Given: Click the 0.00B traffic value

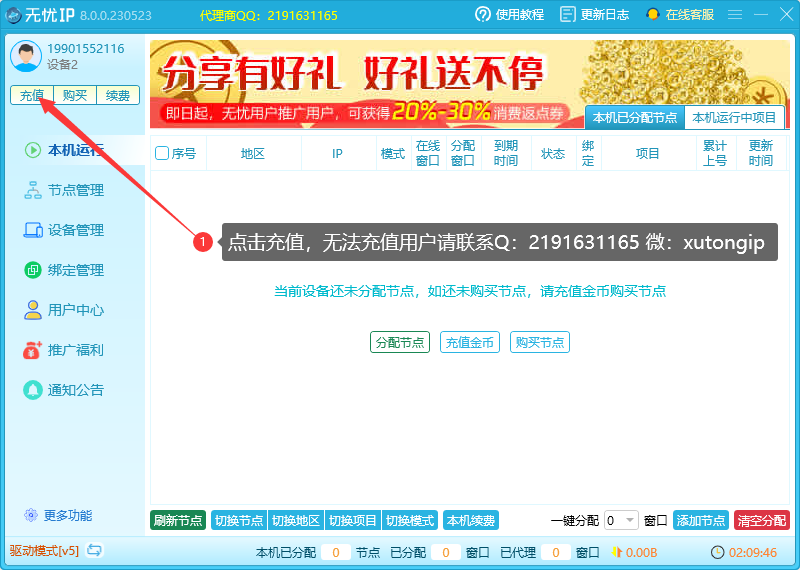Looking at the screenshot, I should [x=641, y=552].
